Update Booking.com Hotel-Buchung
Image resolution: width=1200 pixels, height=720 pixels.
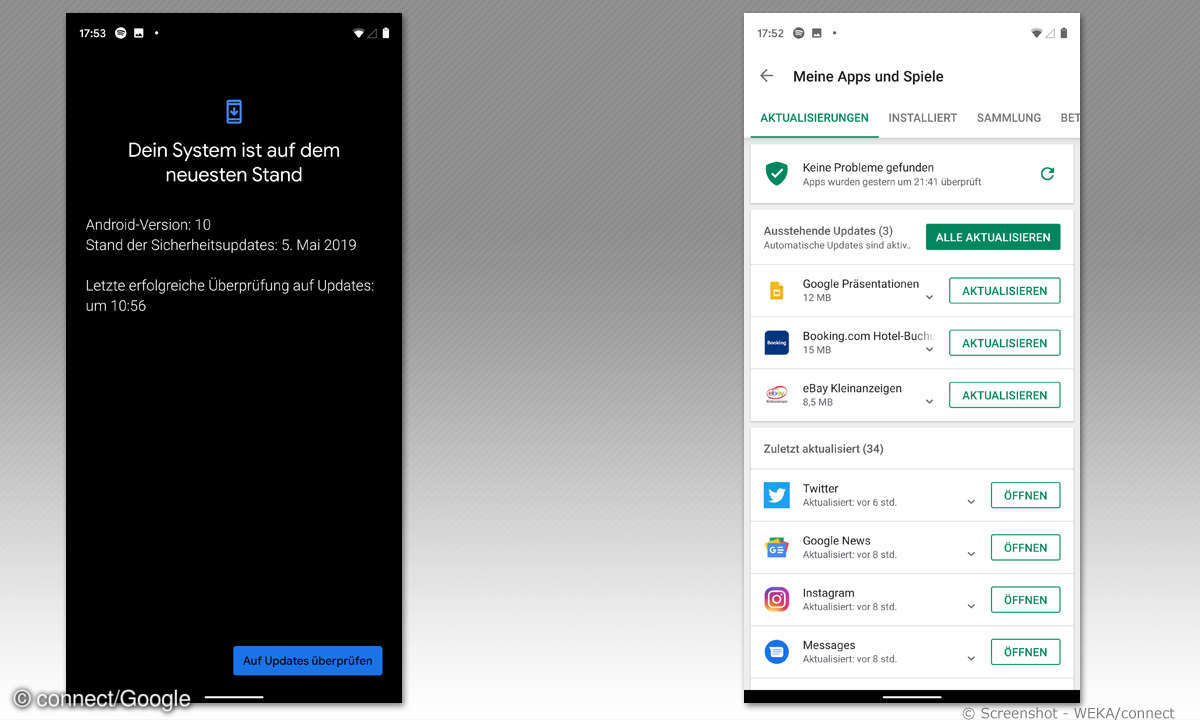[1005, 343]
